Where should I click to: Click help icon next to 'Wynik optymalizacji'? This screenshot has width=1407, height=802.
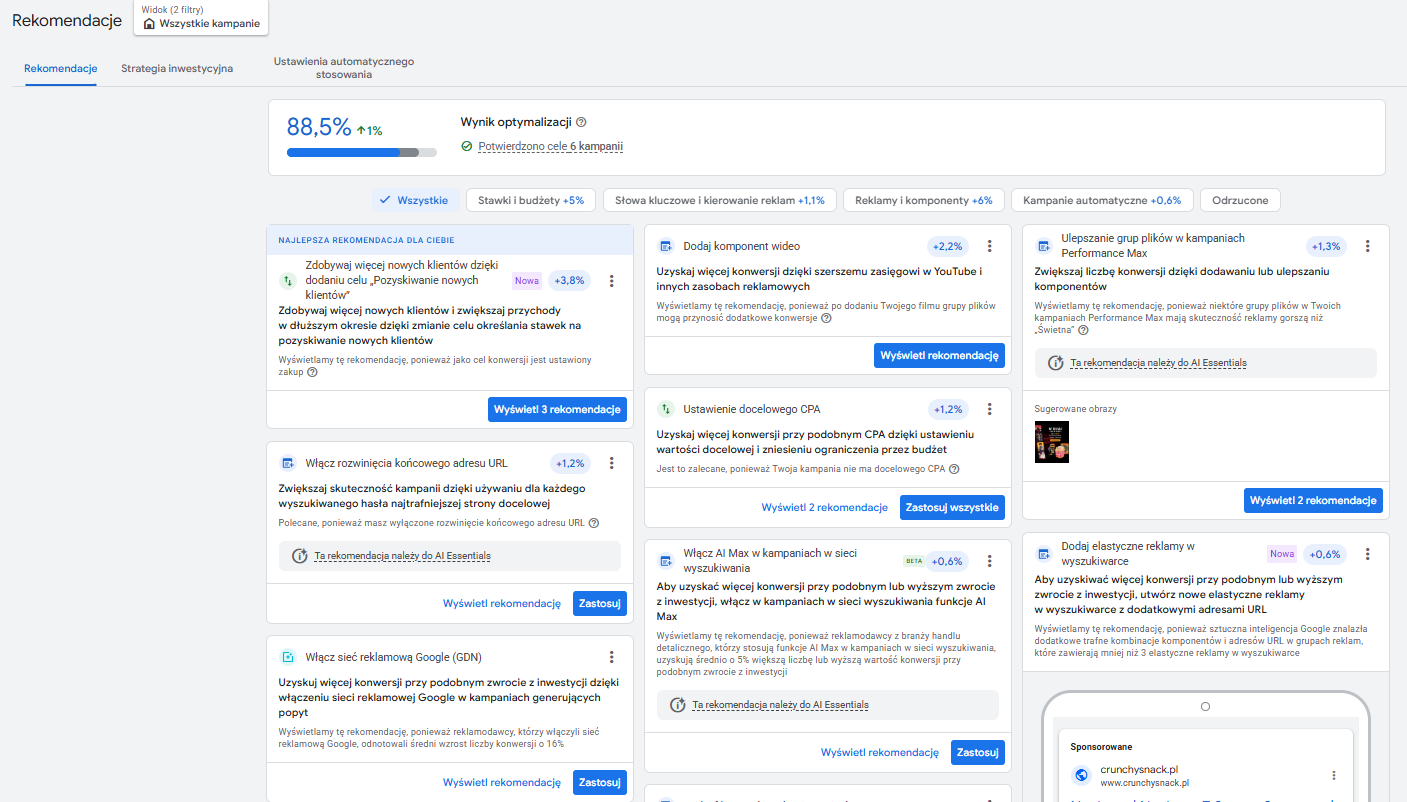pos(581,122)
